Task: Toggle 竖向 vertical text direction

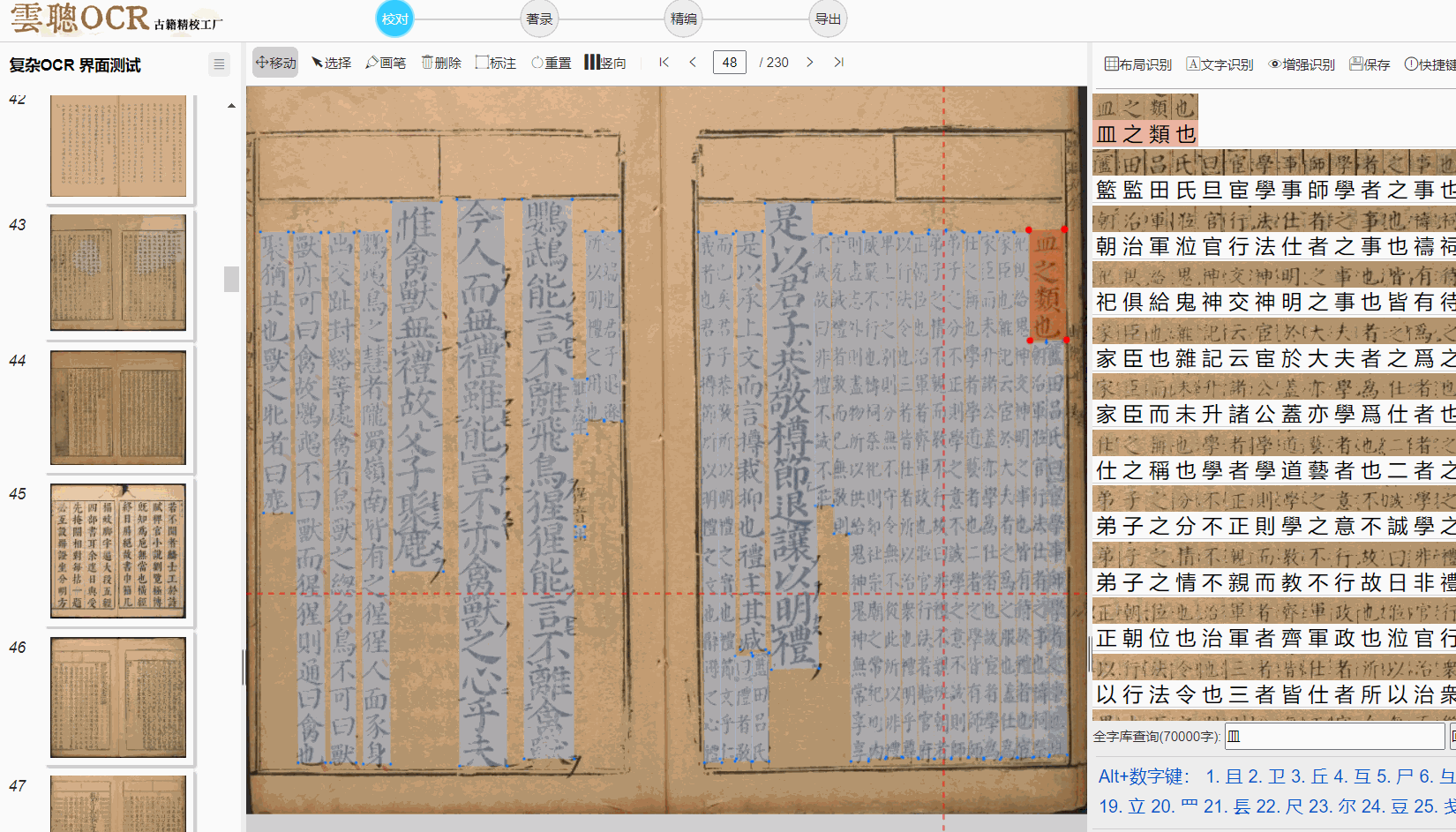Action: (x=605, y=63)
